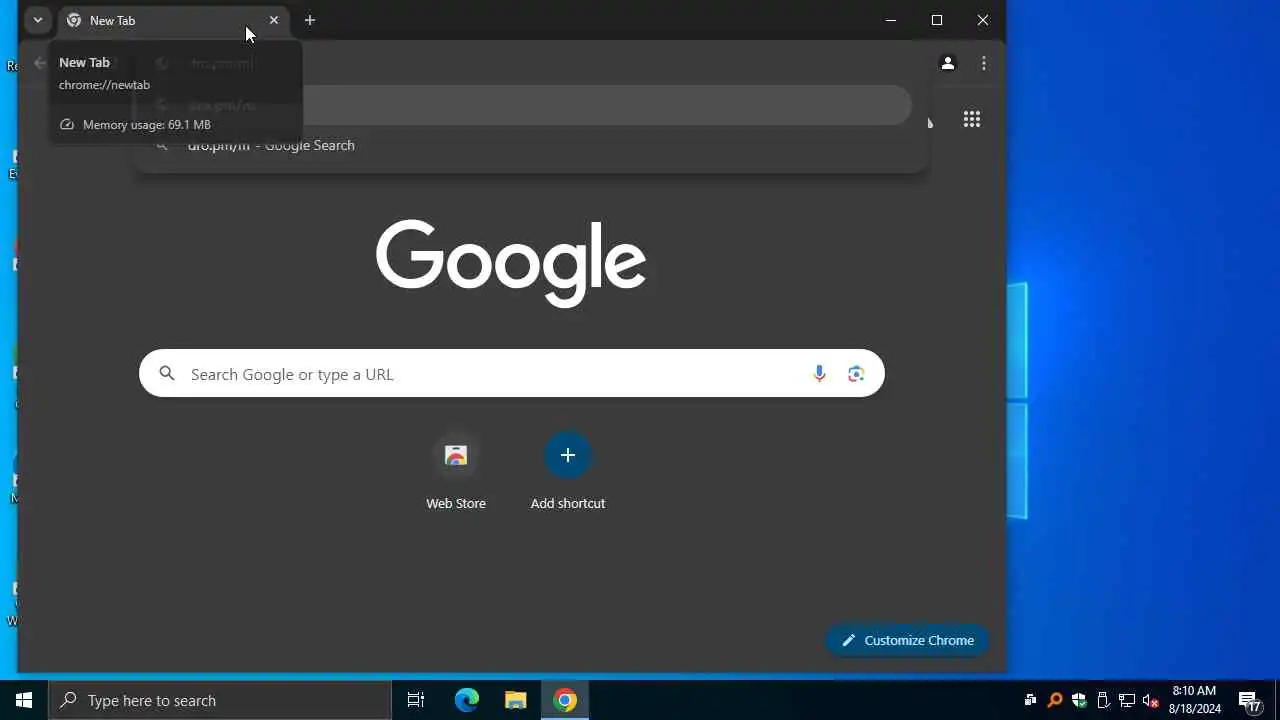Select the 'Google Search' suggestion row
This screenshot has width=1280, height=720.
tap(531, 146)
